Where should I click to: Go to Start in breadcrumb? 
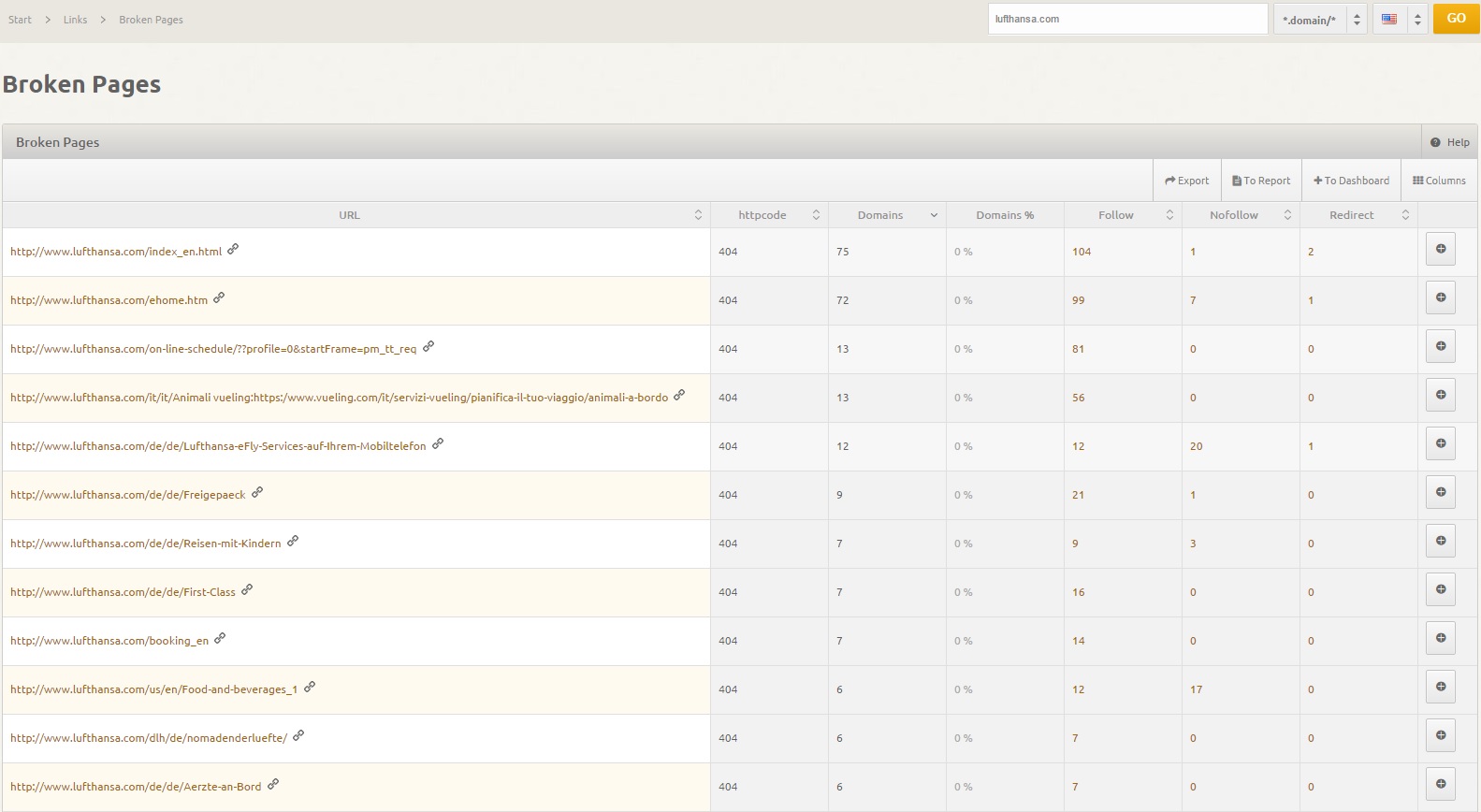click(x=20, y=20)
